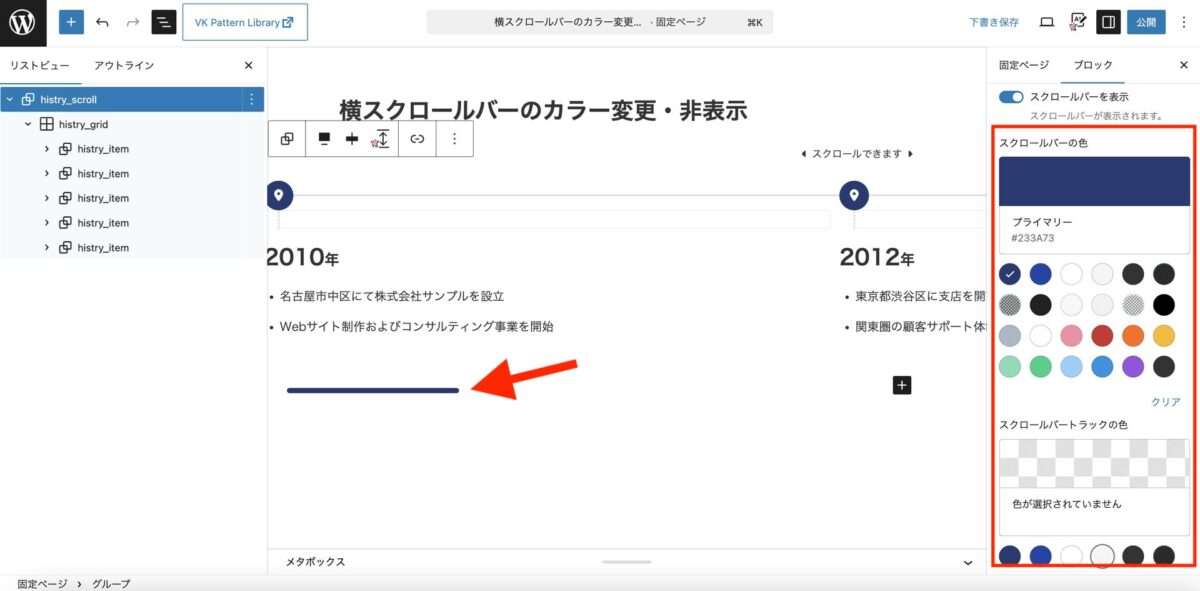The height and width of the screenshot is (591, 1200).
Task: Click the WordPress logo to exit editor
Action: 22,22
